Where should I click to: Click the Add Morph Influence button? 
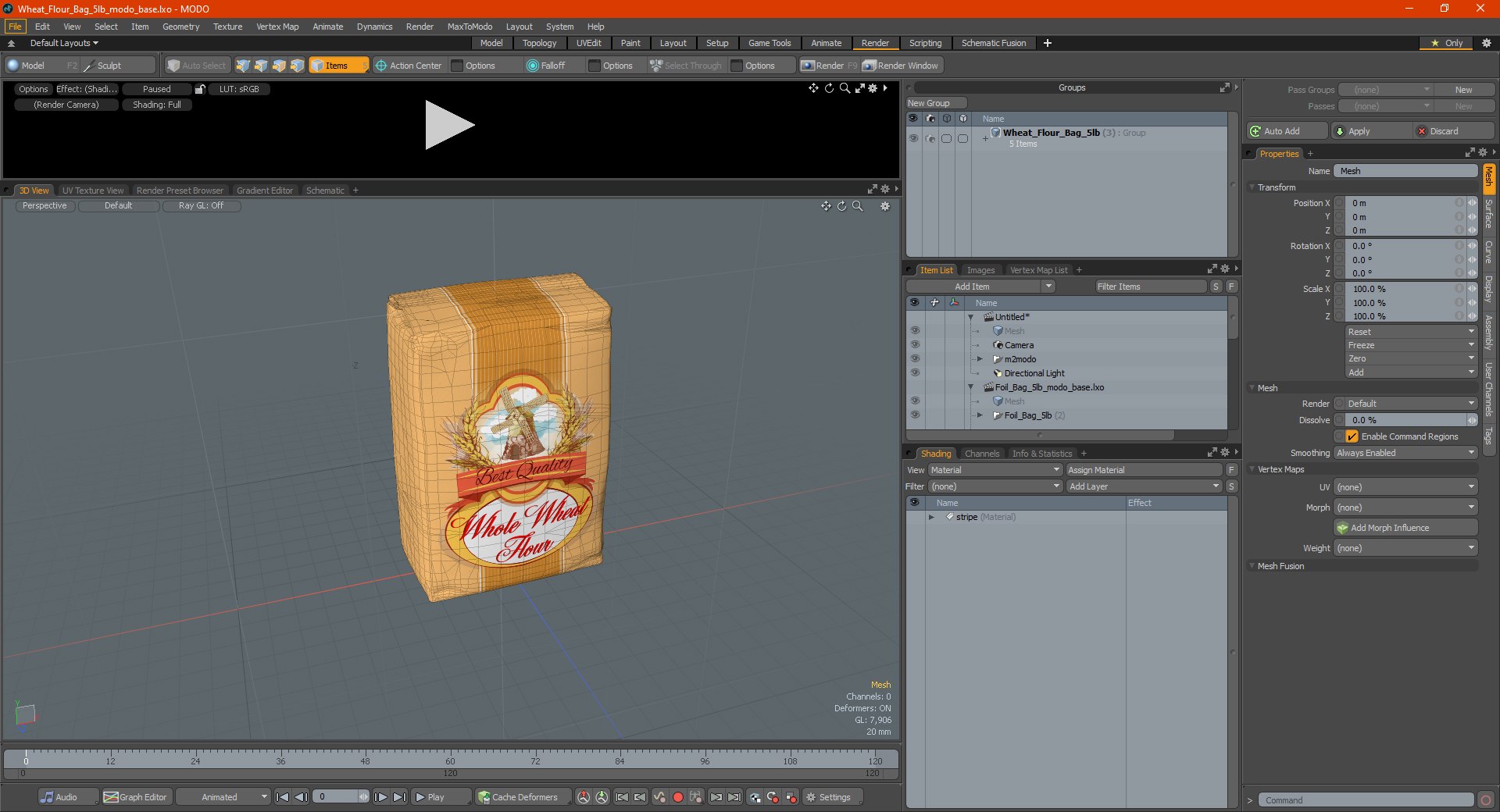point(1406,528)
